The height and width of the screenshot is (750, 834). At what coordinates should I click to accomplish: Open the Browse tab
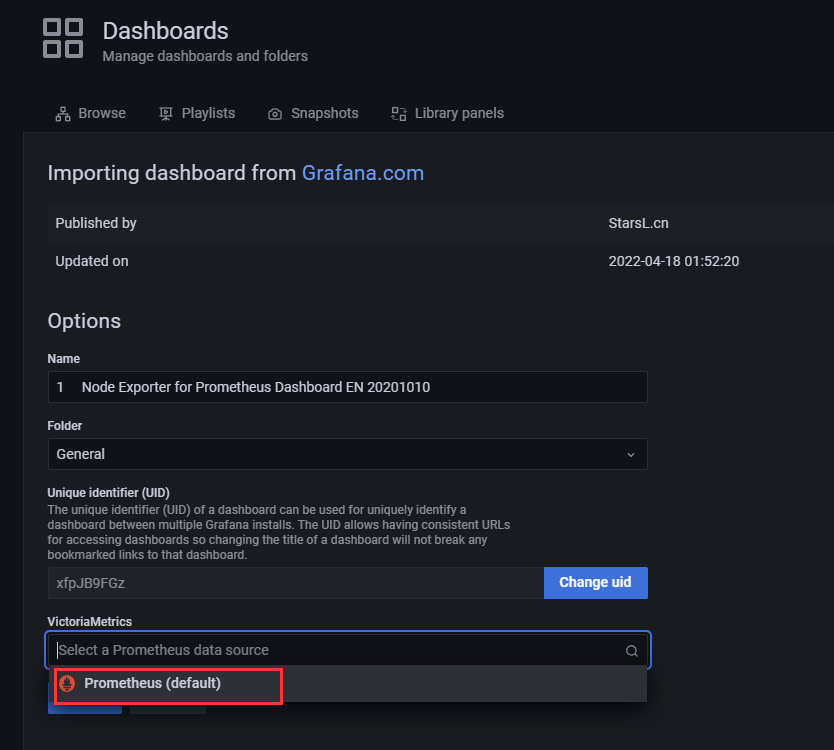point(90,113)
